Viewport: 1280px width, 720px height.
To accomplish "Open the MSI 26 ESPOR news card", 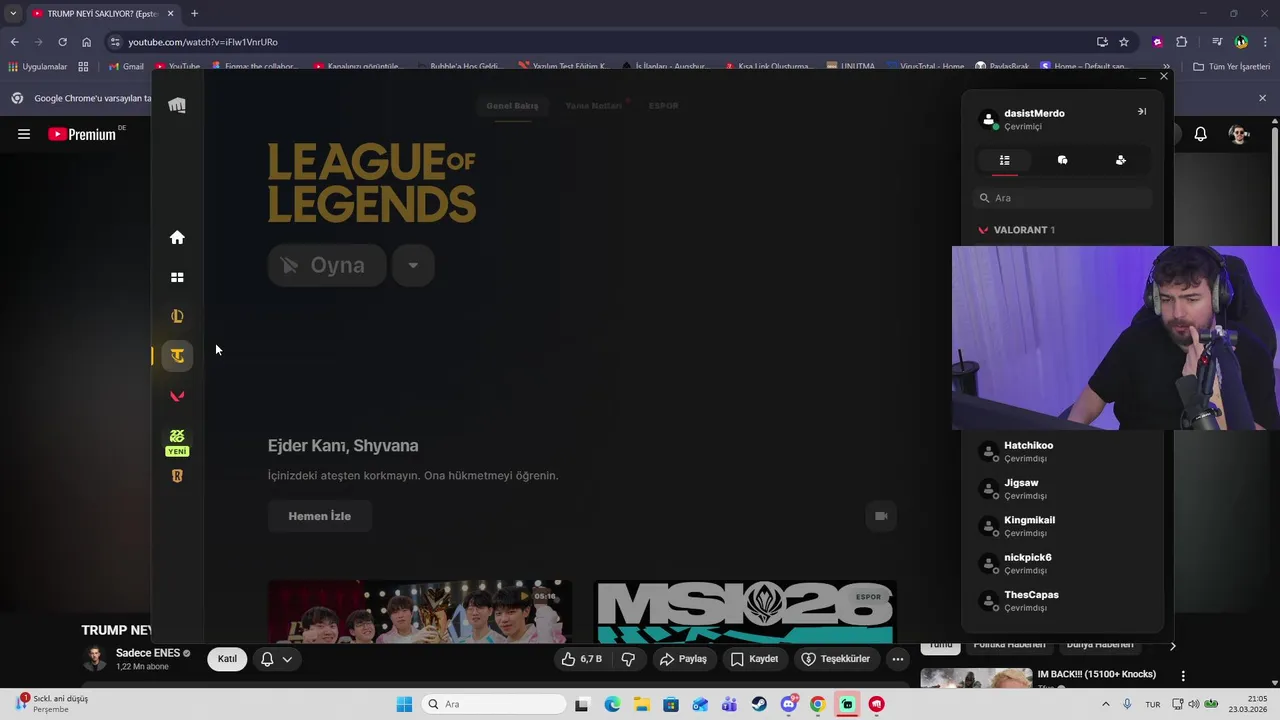I will (745, 611).
